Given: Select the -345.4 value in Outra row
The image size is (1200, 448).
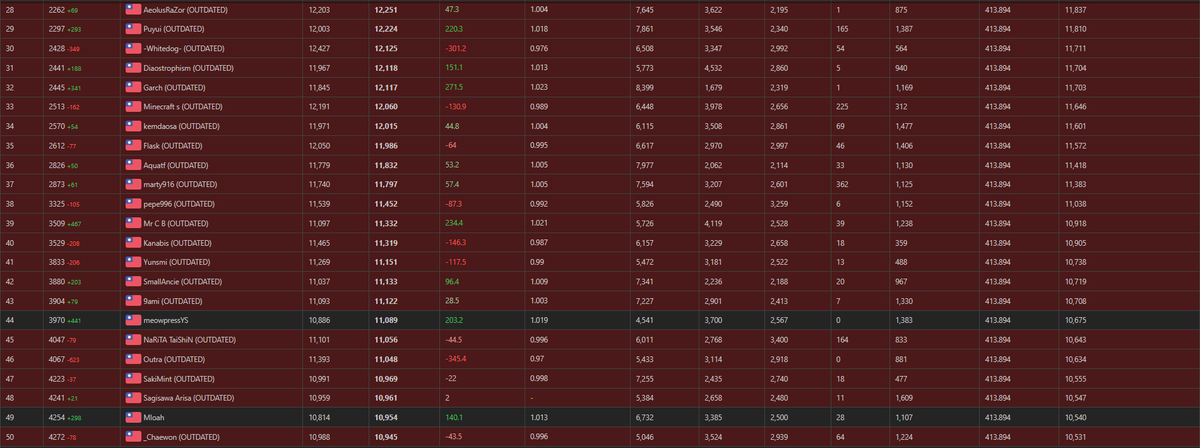Looking at the screenshot, I should coord(455,359).
